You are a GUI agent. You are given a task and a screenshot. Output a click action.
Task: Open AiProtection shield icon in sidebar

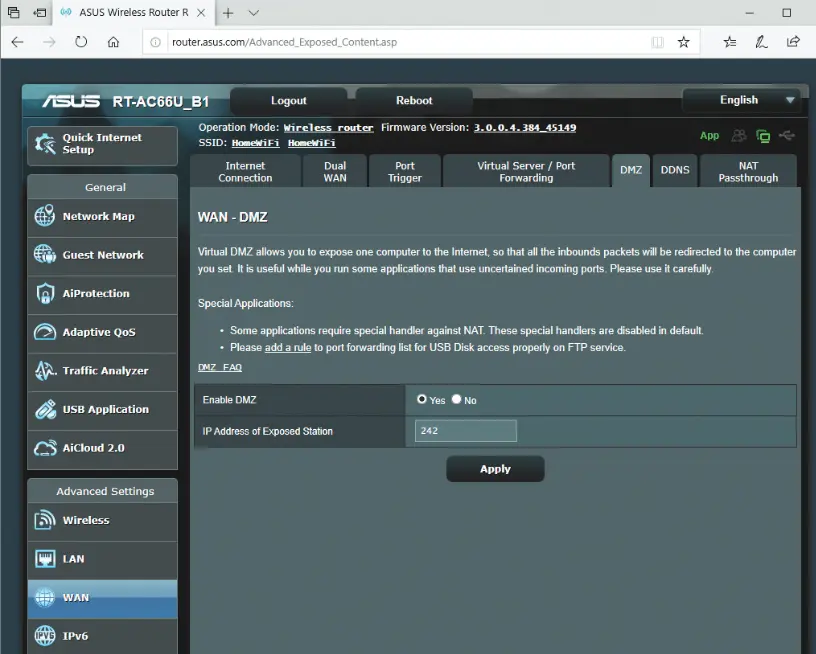point(45,294)
